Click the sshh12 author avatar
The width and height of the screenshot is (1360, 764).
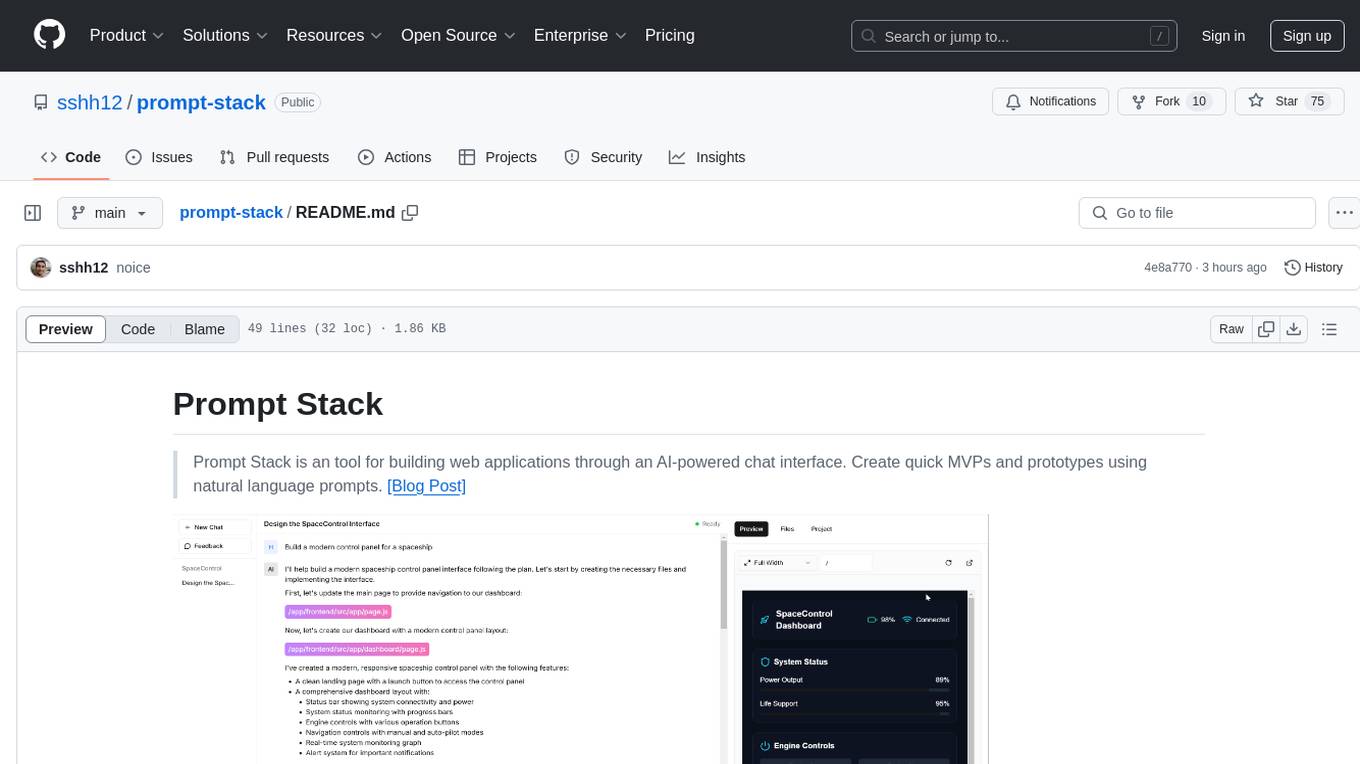coord(41,268)
